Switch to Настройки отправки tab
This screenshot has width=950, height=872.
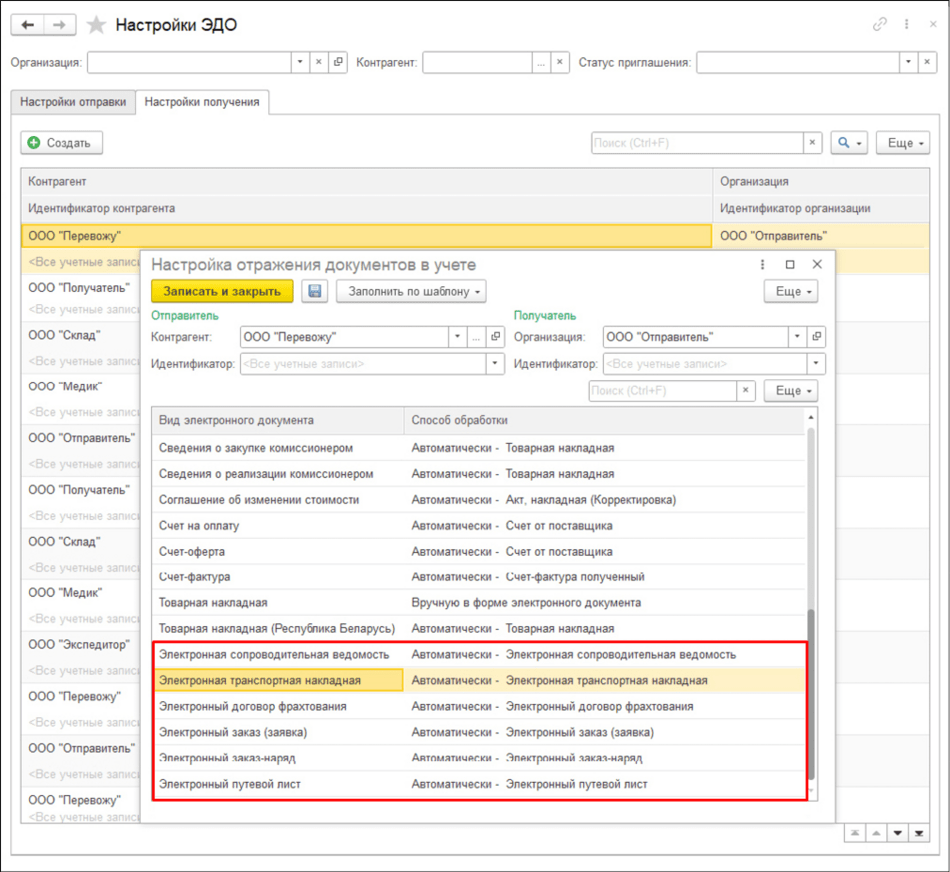click(73, 102)
